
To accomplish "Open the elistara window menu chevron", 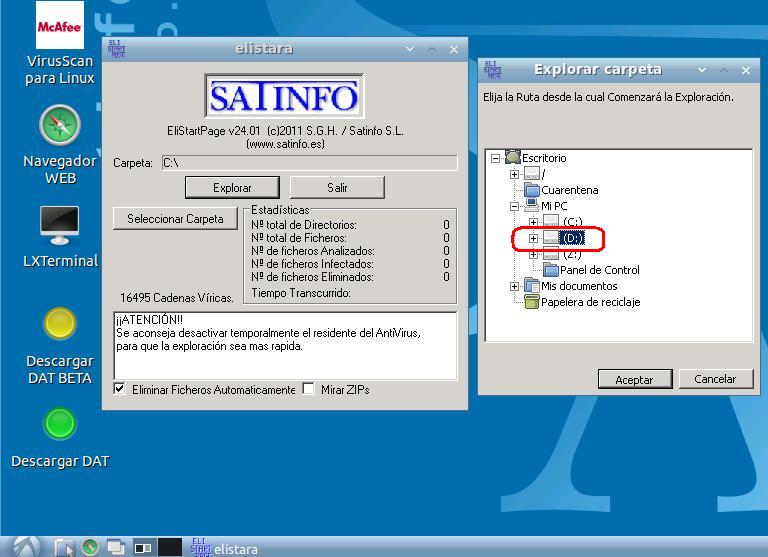I will [x=410, y=49].
